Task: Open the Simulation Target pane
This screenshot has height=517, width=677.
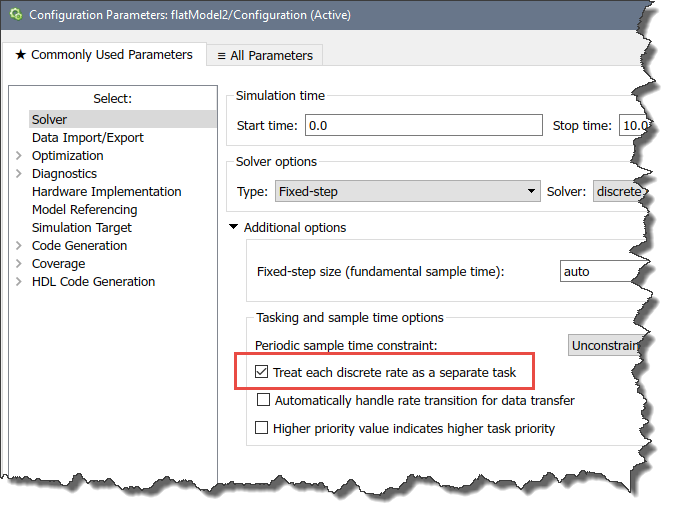Action: click(x=81, y=228)
